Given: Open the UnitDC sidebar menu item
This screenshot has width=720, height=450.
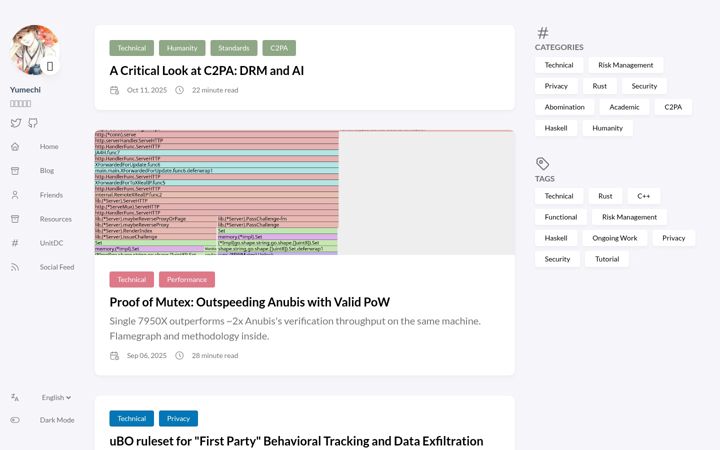Looking at the screenshot, I should coord(51,243).
